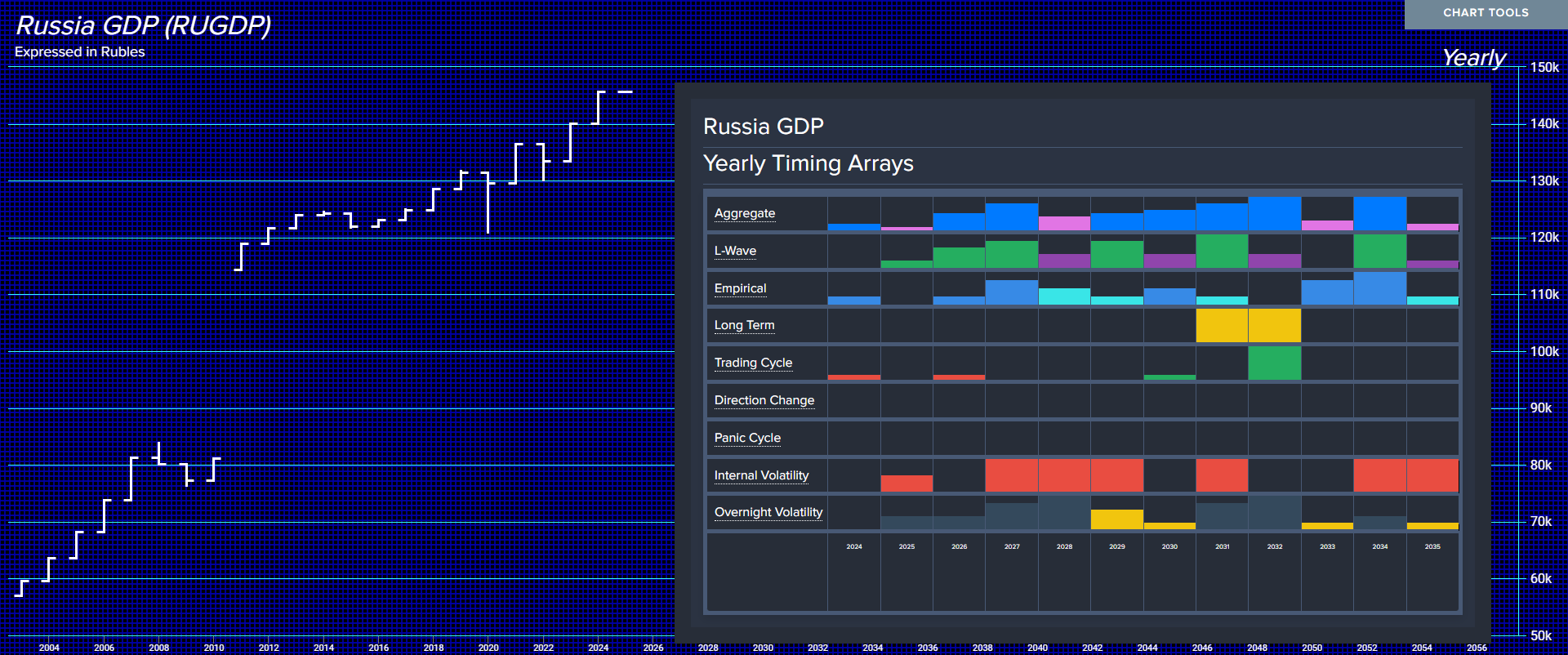Select the green Trading Cycle bar for 2032
Image resolution: width=1568 pixels, height=655 pixels.
tap(1274, 363)
